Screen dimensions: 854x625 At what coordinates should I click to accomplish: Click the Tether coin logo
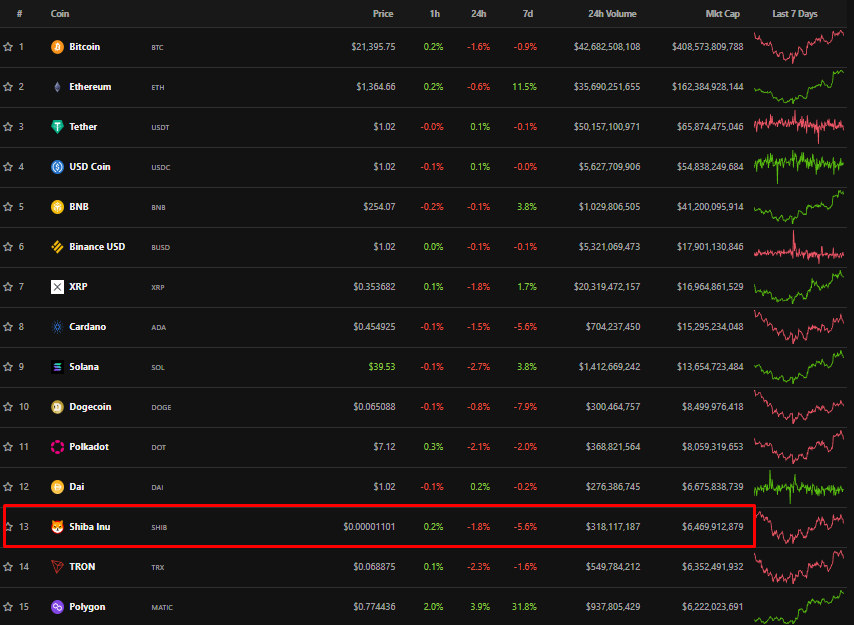(x=57, y=127)
